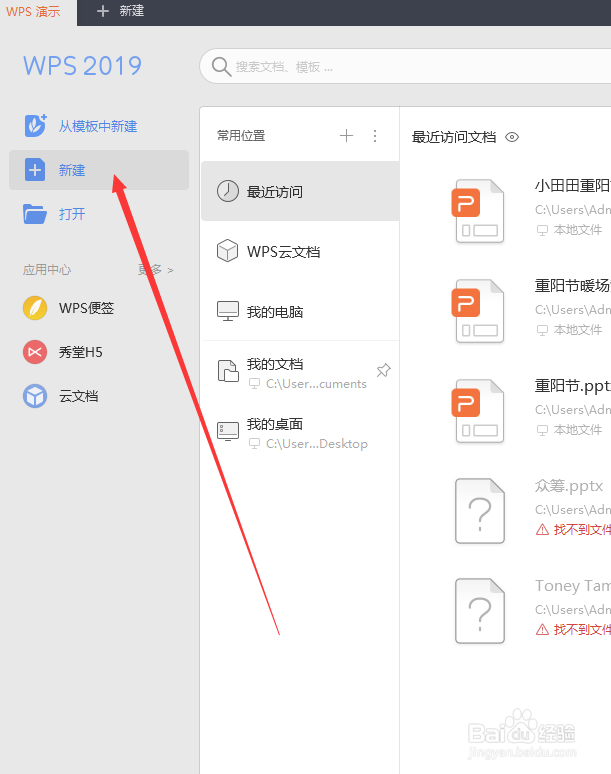Select 我的电脑 location
This screenshot has width=611, height=774.
(x=300, y=311)
